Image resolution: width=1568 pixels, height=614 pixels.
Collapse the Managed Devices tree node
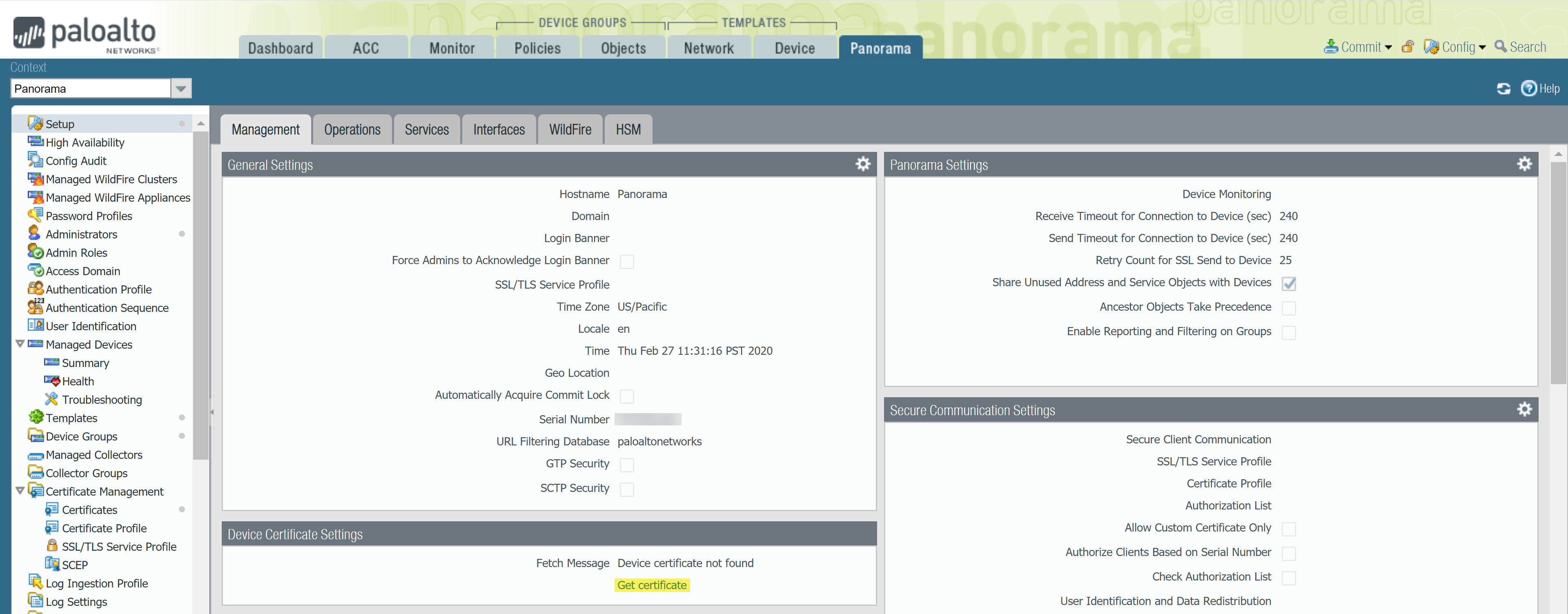tap(20, 344)
